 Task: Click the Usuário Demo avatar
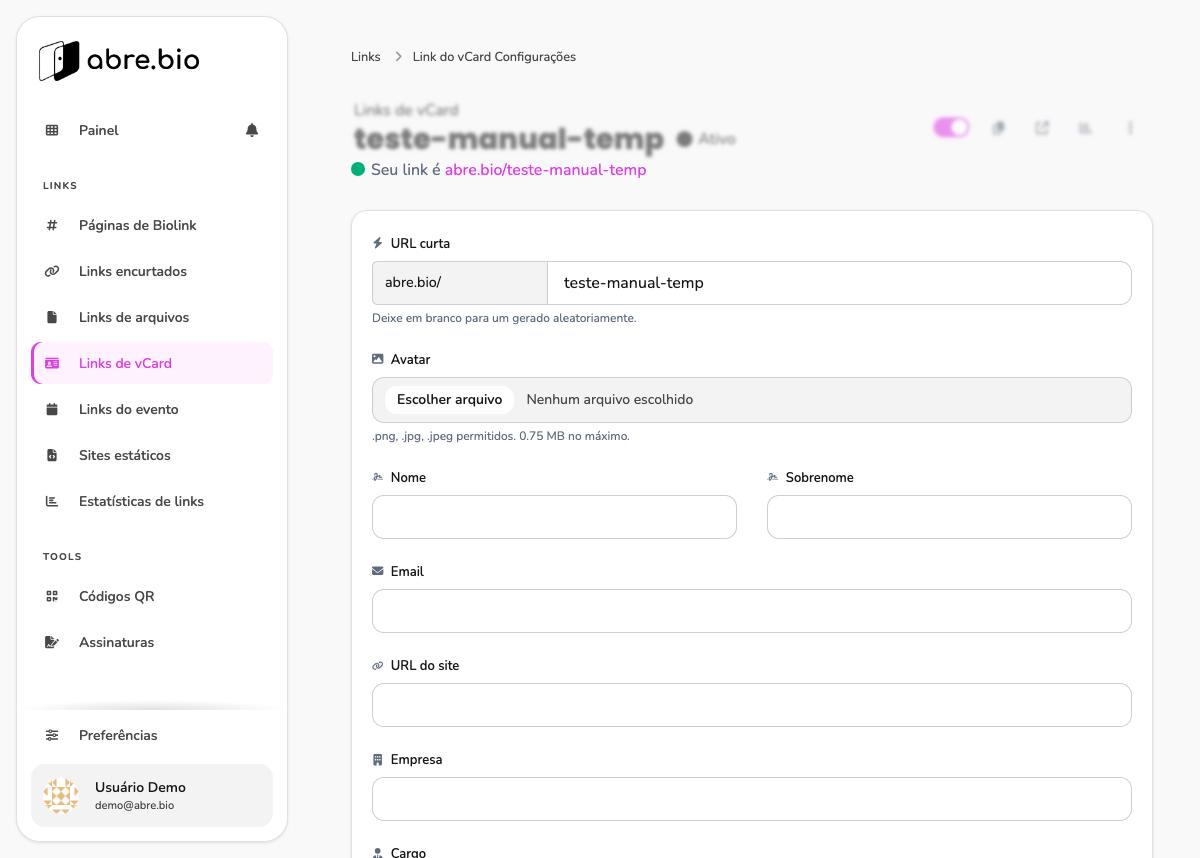pyautogui.click(x=62, y=796)
